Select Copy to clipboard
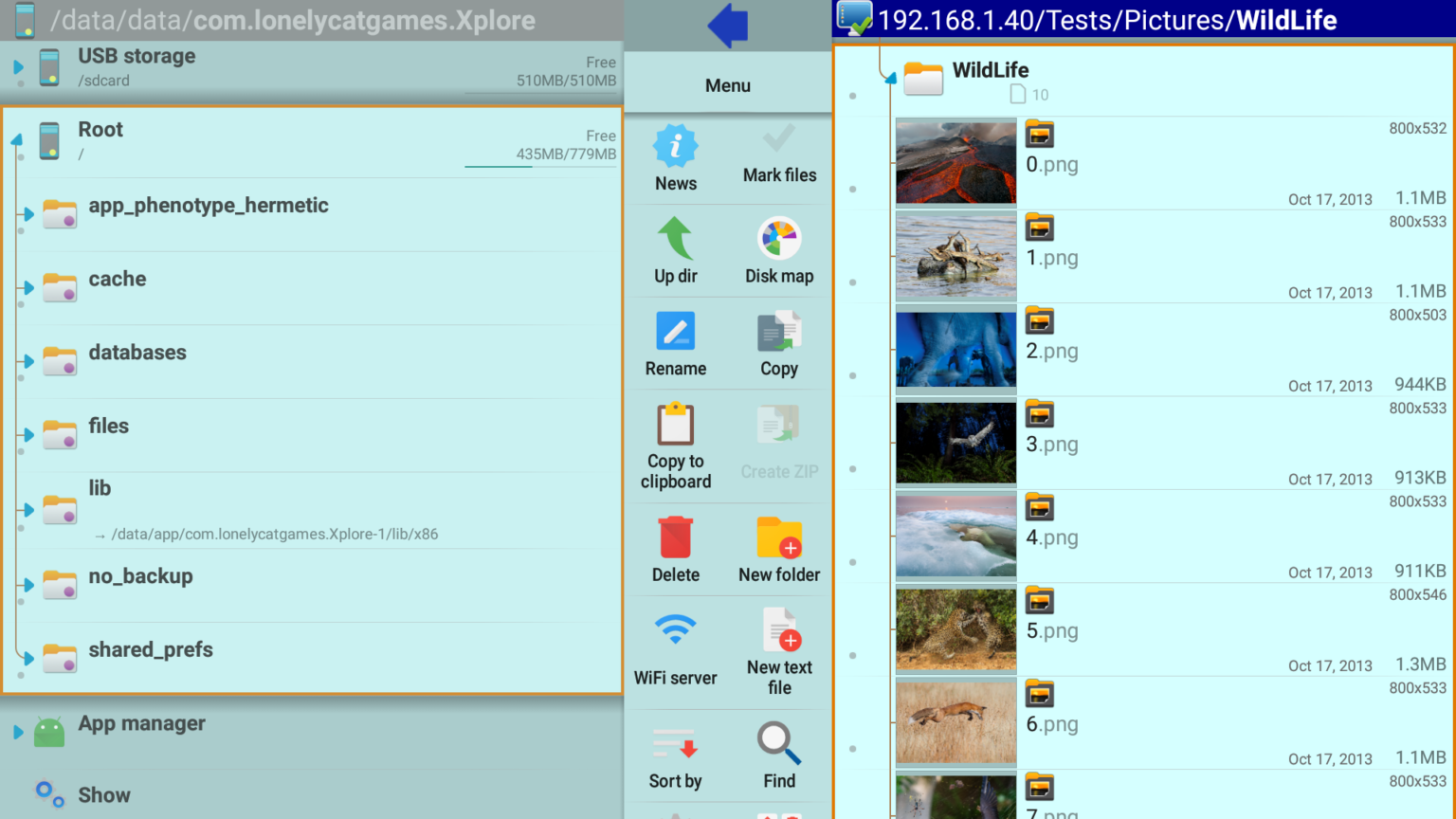This screenshot has width=1456, height=819. coord(675,446)
